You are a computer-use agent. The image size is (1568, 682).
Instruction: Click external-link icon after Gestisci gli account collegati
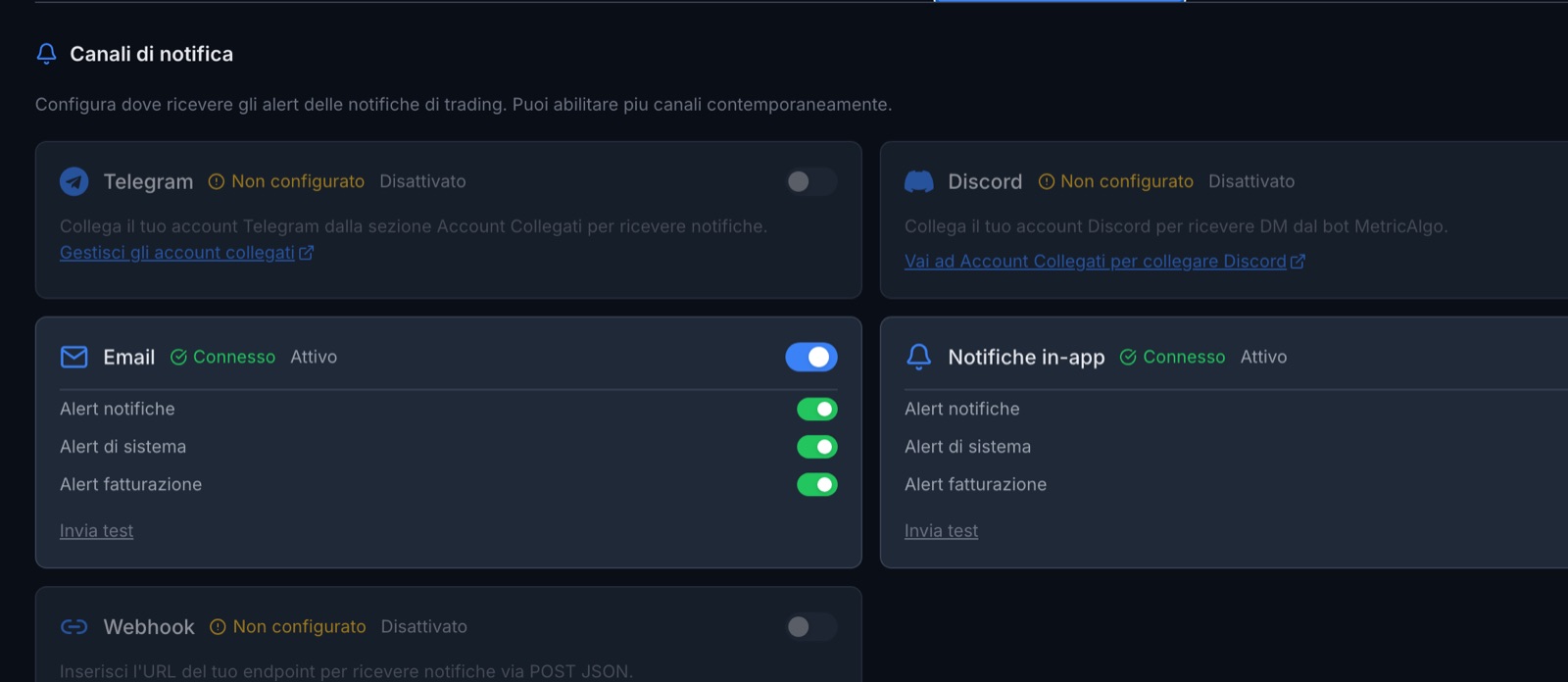(307, 253)
